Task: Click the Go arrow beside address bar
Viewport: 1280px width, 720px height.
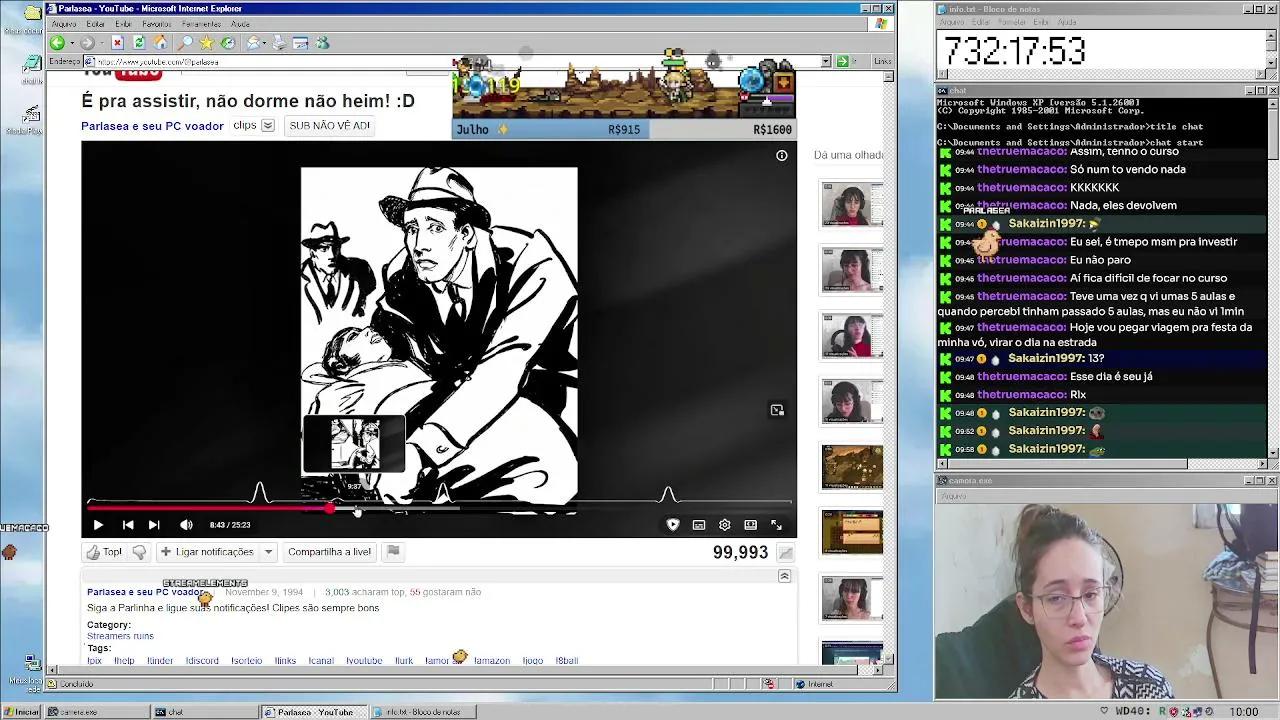Action: click(x=842, y=62)
